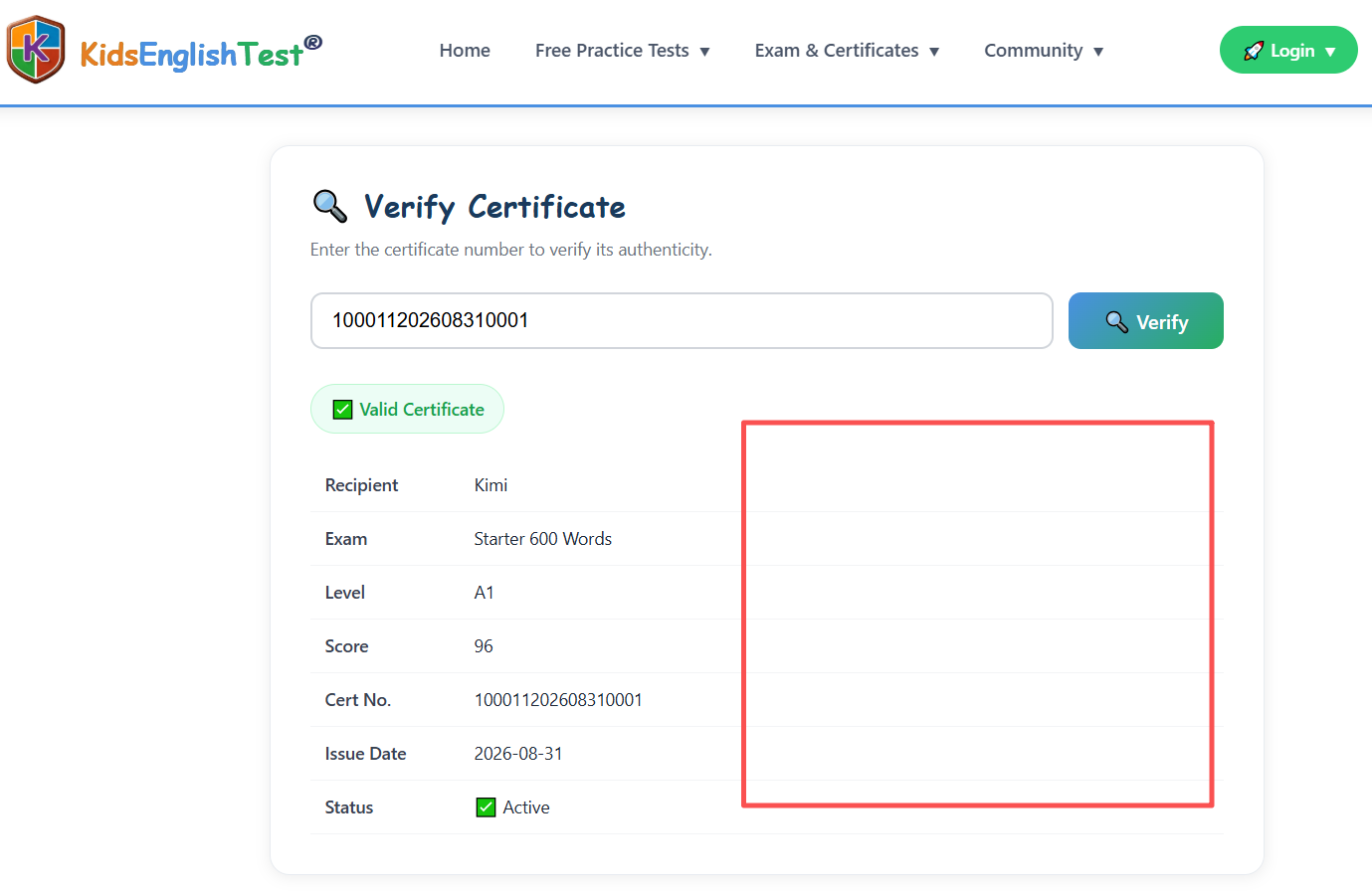
Task: Expand the Login dropdown arrow
Action: click(x=1330, y=52)
